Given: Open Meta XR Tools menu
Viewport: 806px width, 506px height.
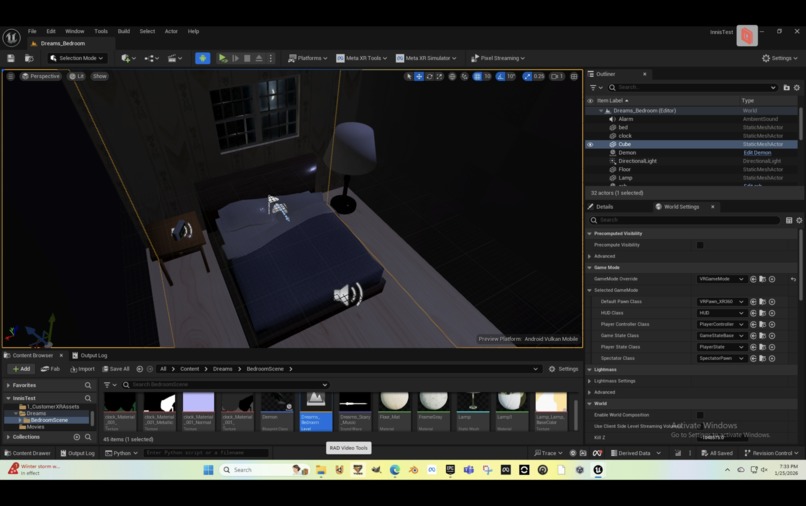Looking at the screenshot, I should (x=362, y=58).
